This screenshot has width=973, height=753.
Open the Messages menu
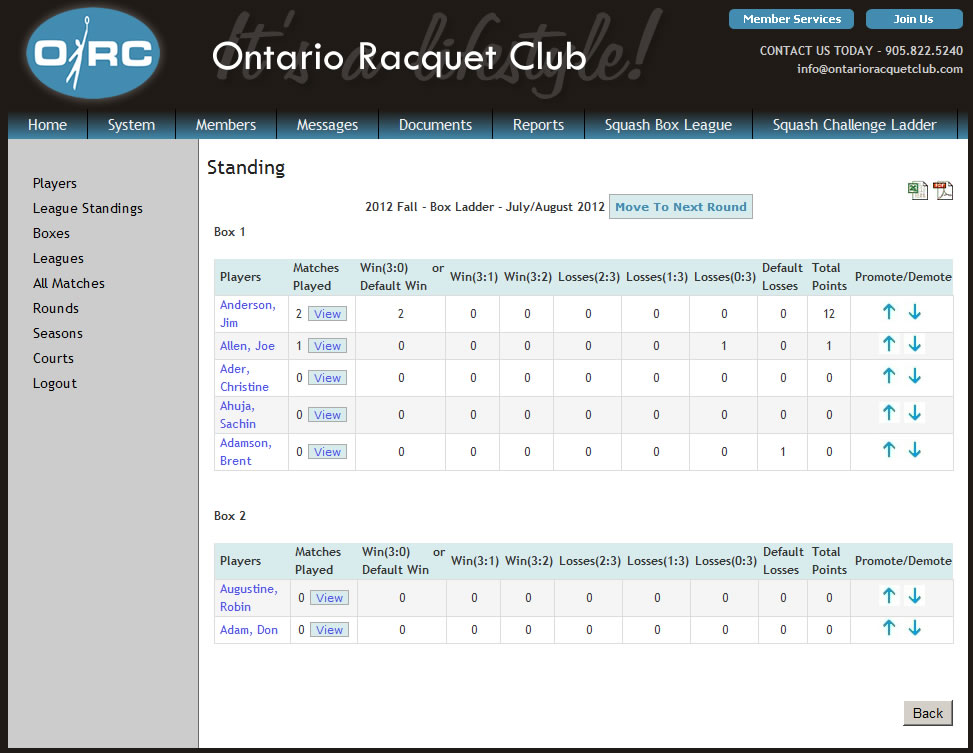coord(327,125)
